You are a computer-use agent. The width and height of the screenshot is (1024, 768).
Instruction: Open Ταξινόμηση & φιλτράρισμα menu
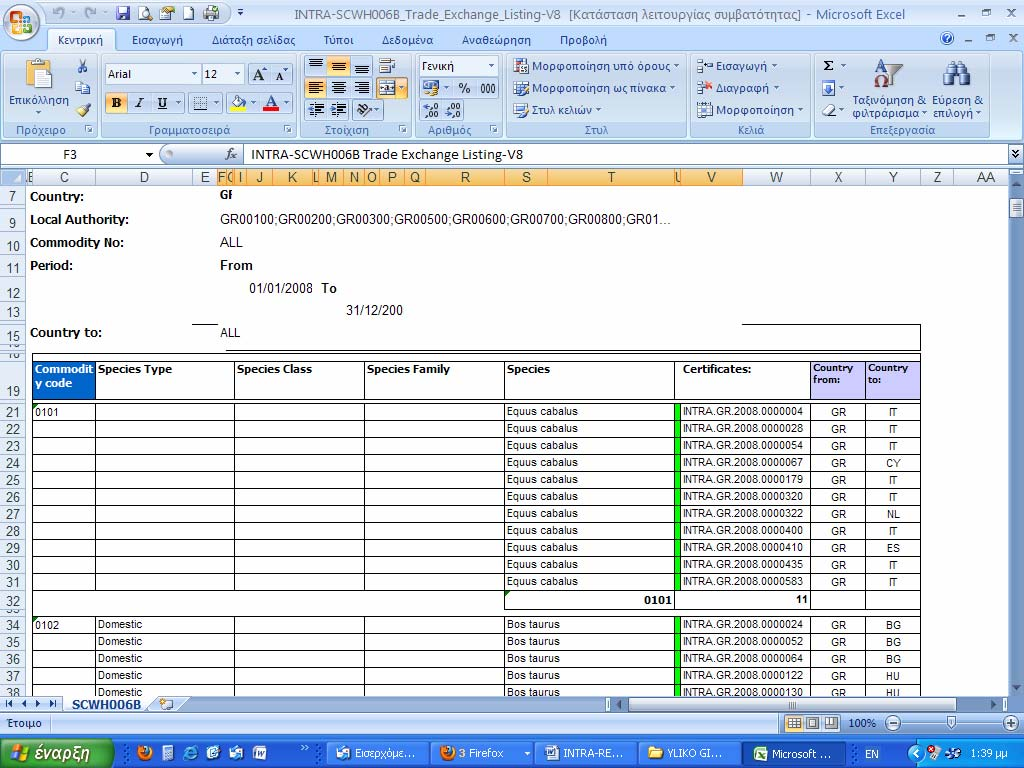(x=889, y=89)
